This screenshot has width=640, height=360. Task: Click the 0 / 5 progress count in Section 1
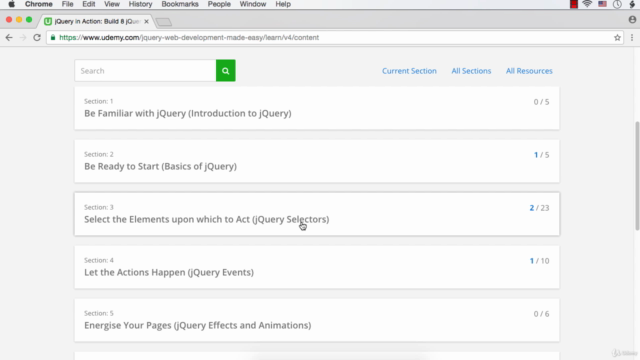click(x=541, y=102)
